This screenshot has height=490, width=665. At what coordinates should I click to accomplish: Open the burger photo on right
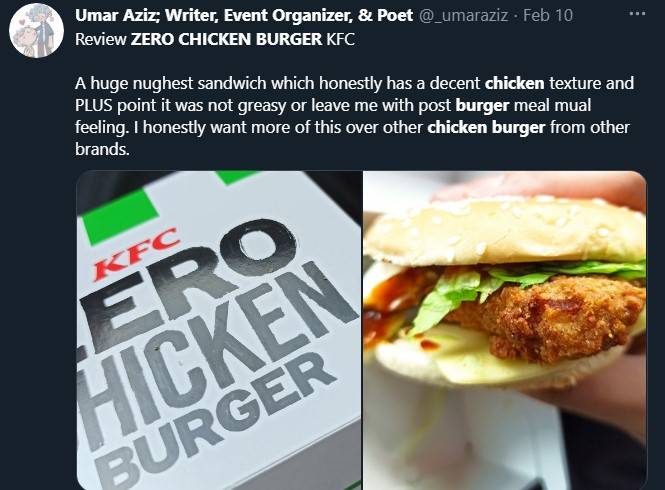tap(505, 330)
